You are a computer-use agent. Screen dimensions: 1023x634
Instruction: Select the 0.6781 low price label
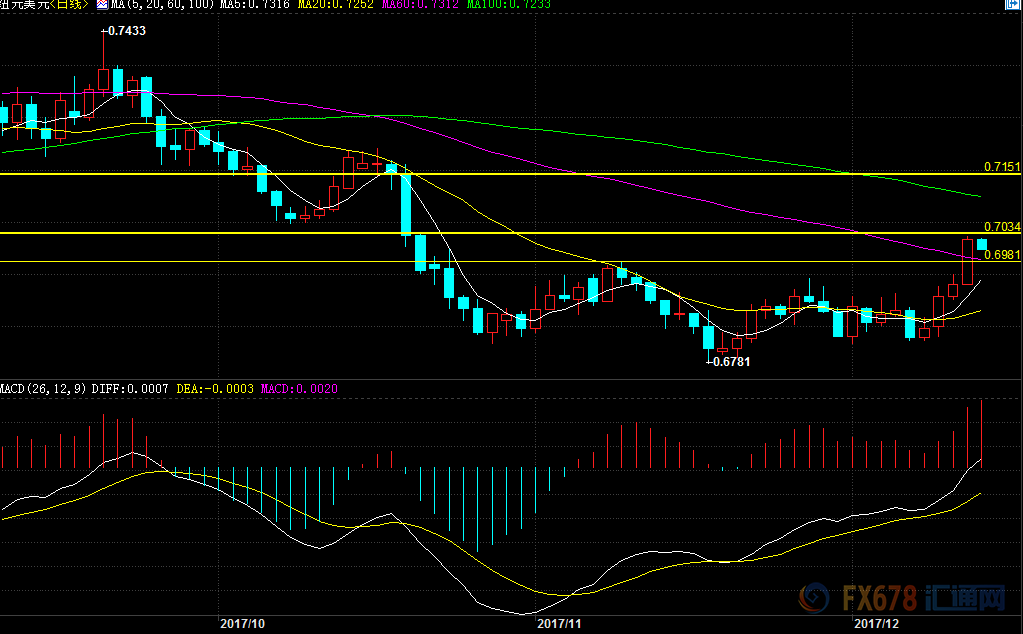point(731,361)
